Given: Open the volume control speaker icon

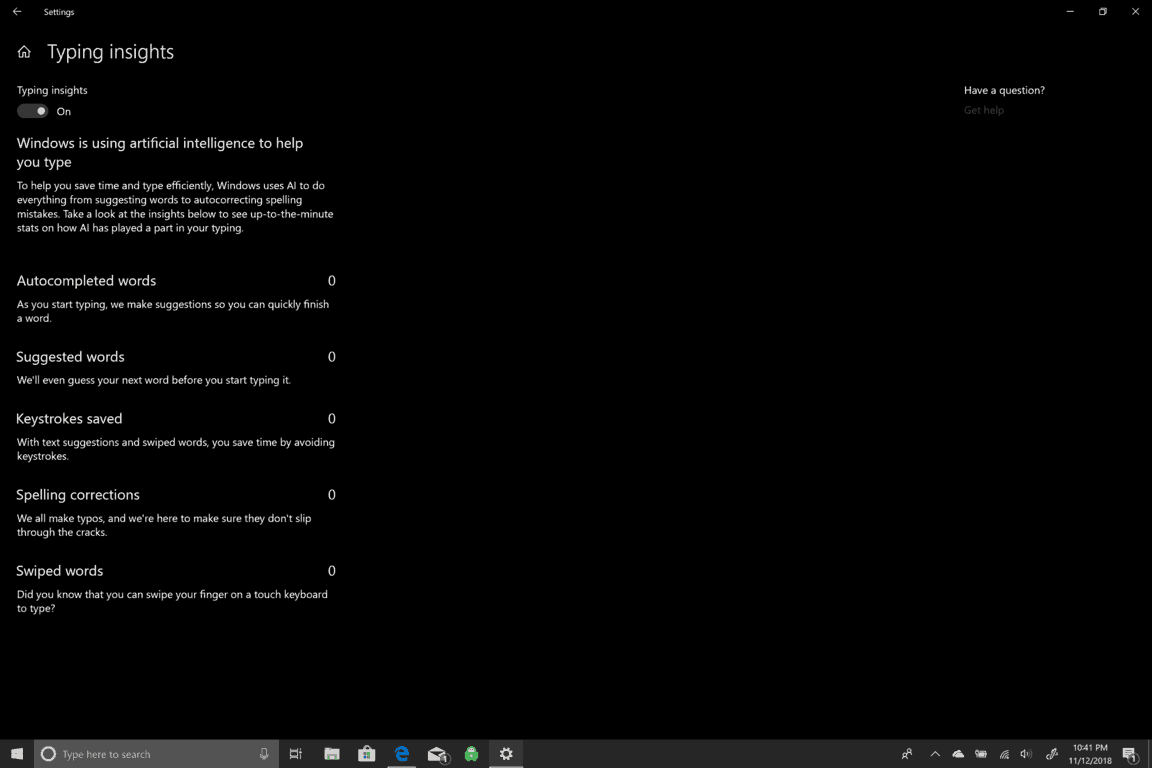Looking at the screenshot, I should click(x=1026, y=754).
